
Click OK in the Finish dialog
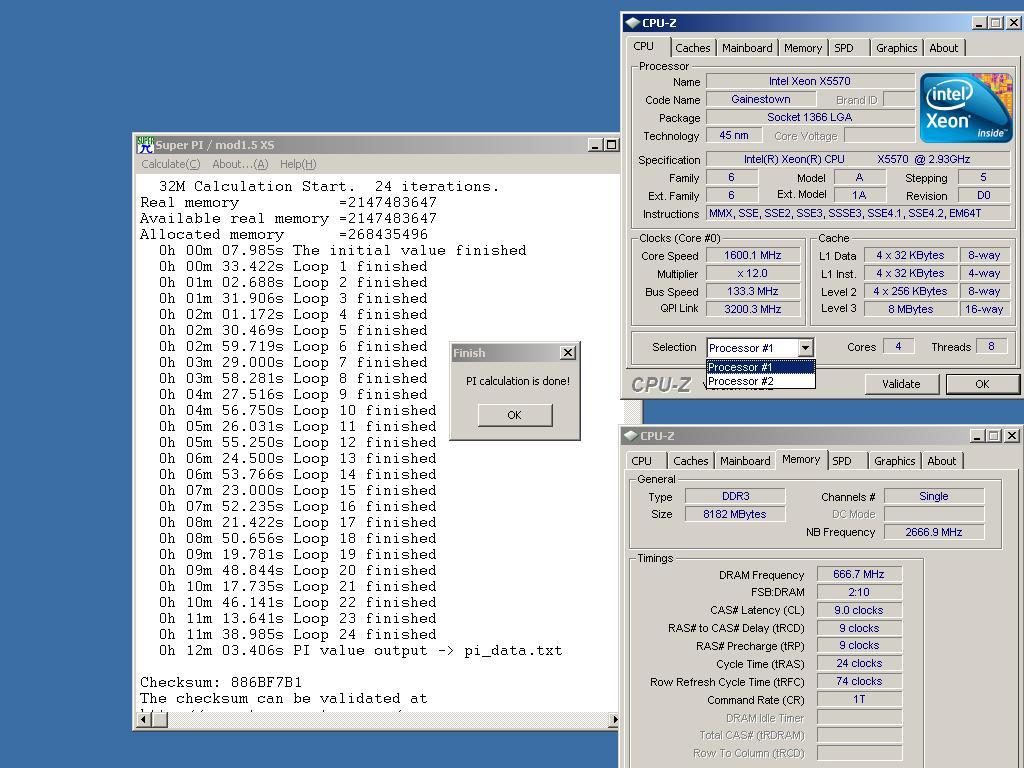(x=515, y=415)
